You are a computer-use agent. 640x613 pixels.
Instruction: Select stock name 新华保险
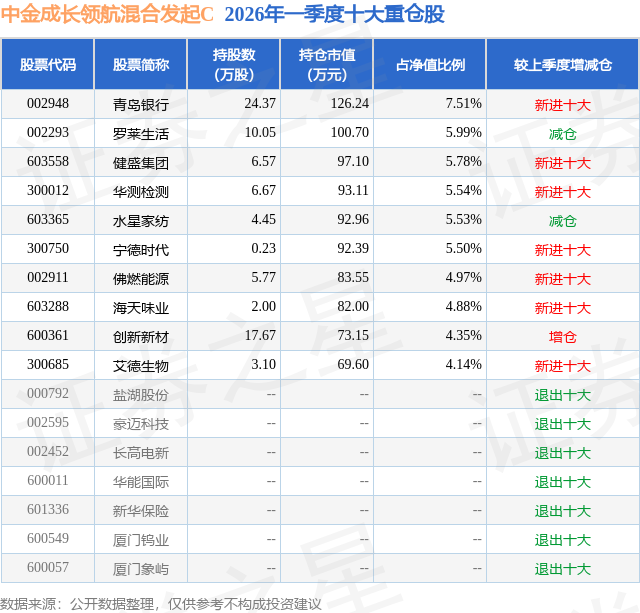click(x=141, y=511)
